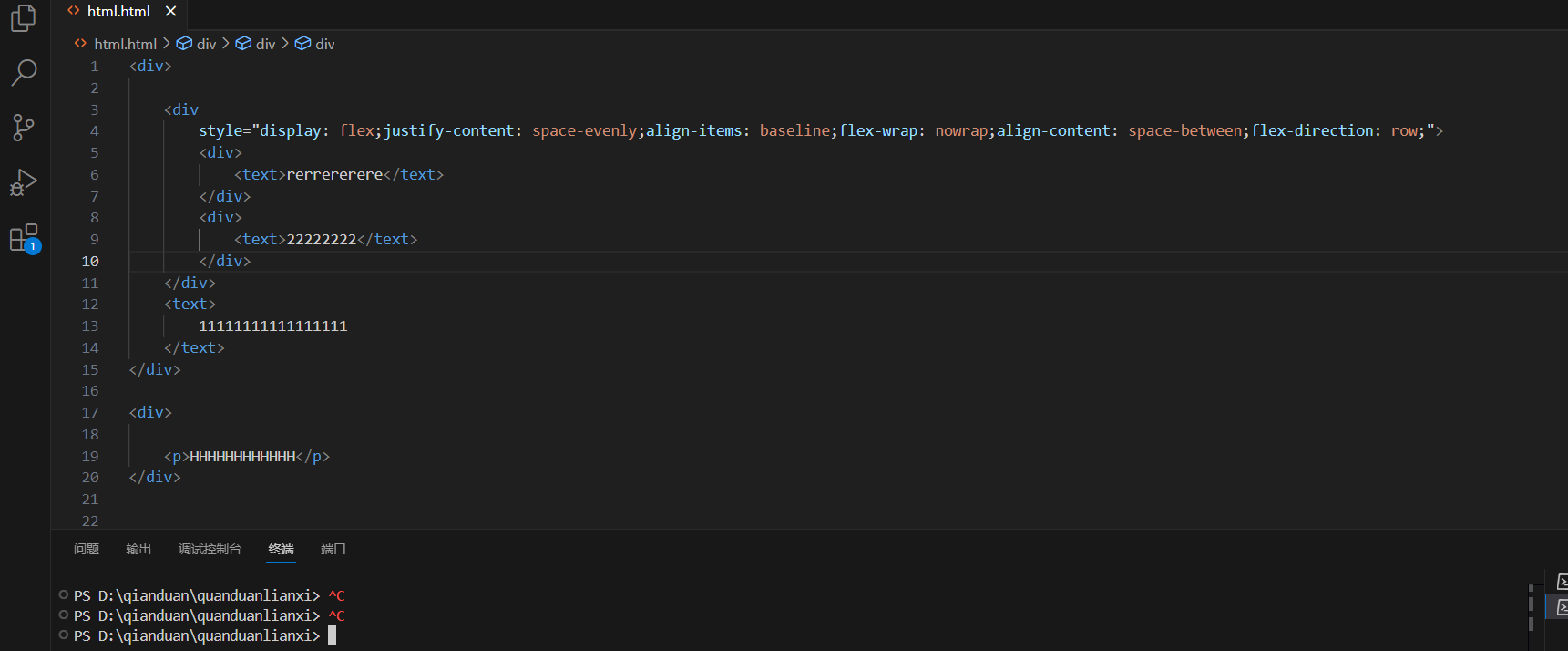Open the Run and Debug view

pyautogui.click(x=24, y=182)
